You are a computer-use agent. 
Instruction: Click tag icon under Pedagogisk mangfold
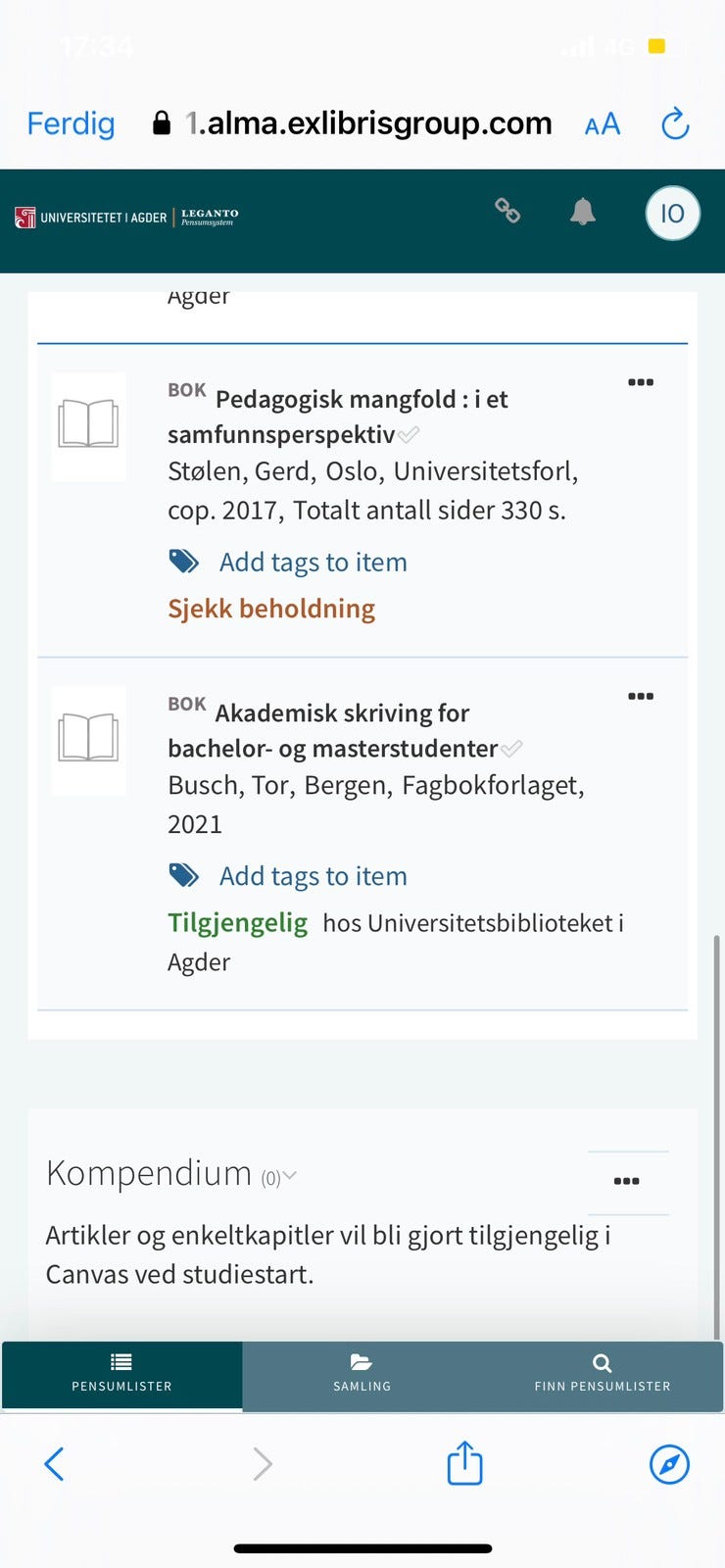click(184, 562)
